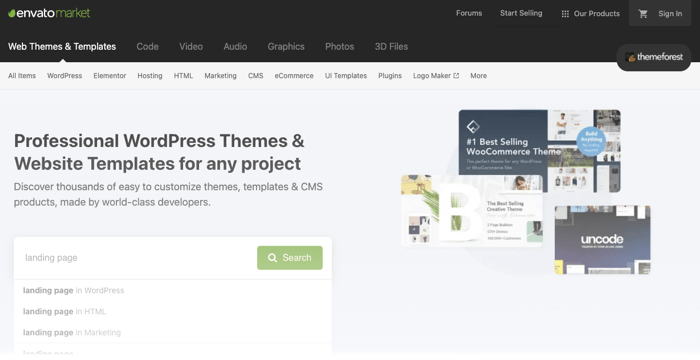Switch to the 3D Files category
700x360 pixels.
(391, 46)
